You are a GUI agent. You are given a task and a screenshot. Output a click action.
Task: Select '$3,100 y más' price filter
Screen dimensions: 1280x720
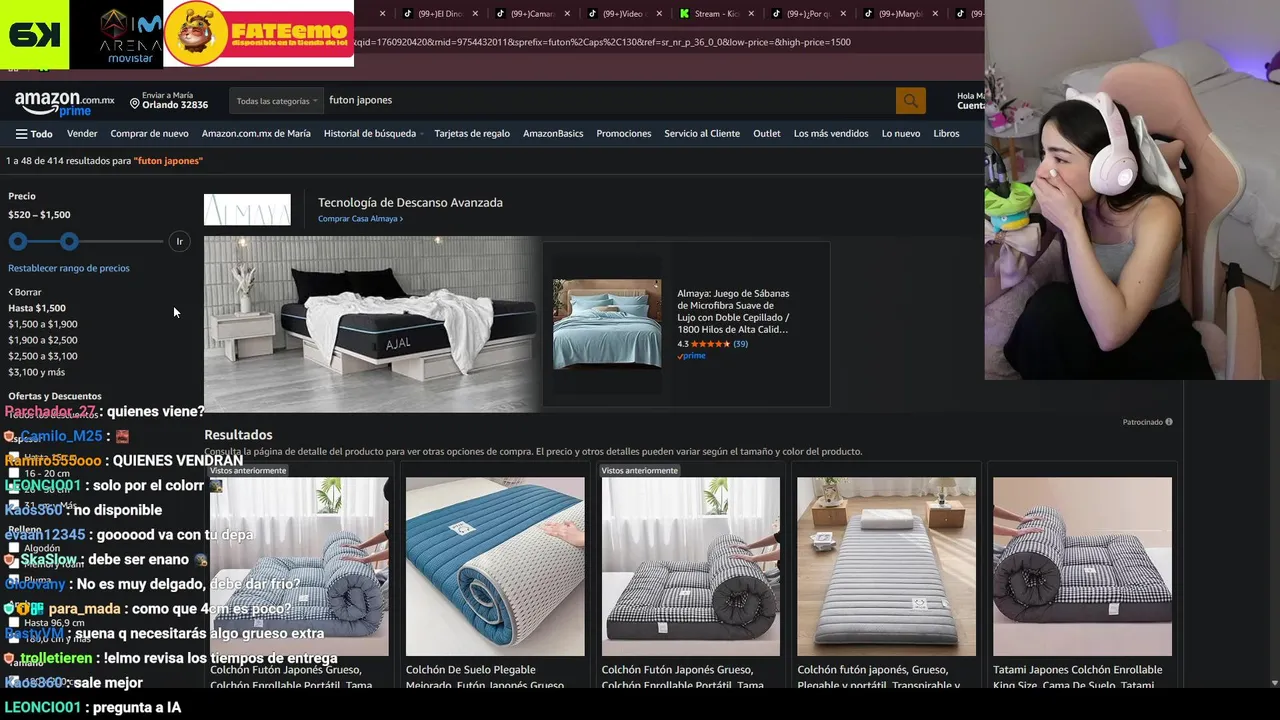[37, 372]
